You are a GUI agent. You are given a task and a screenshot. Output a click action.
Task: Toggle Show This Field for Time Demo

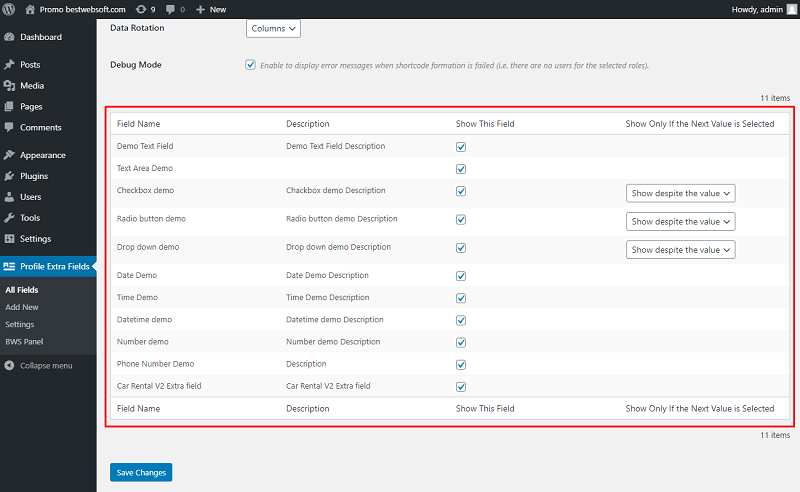(461, 298)
